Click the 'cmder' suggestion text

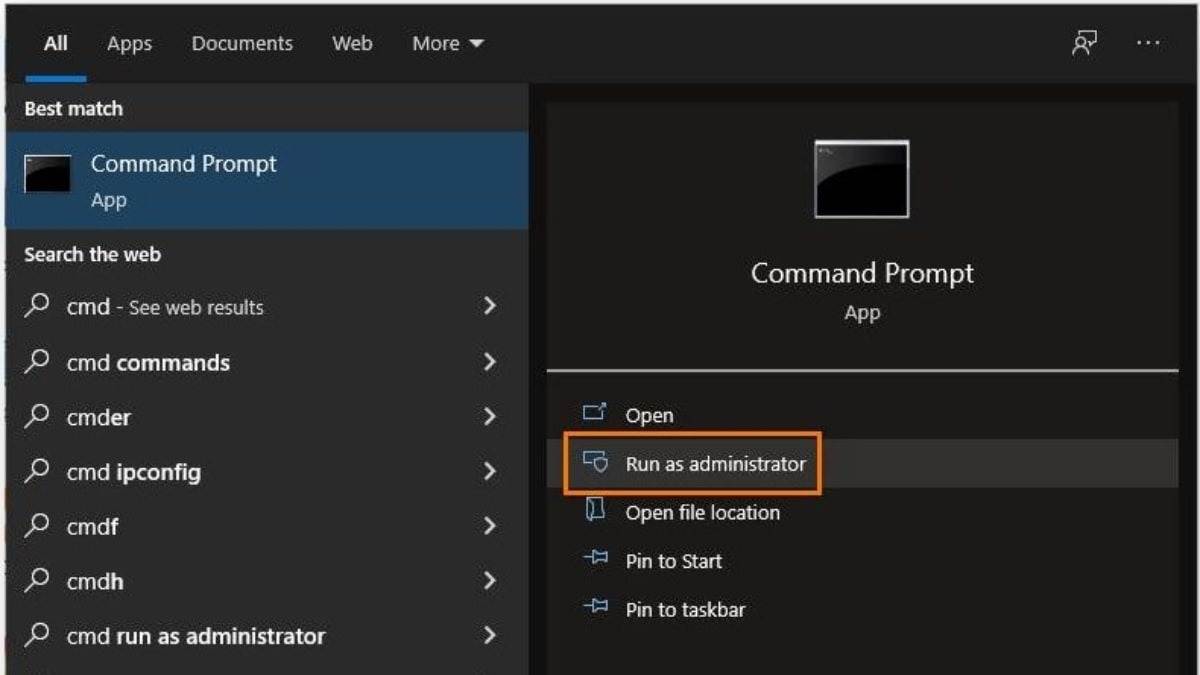pos(99,417)
